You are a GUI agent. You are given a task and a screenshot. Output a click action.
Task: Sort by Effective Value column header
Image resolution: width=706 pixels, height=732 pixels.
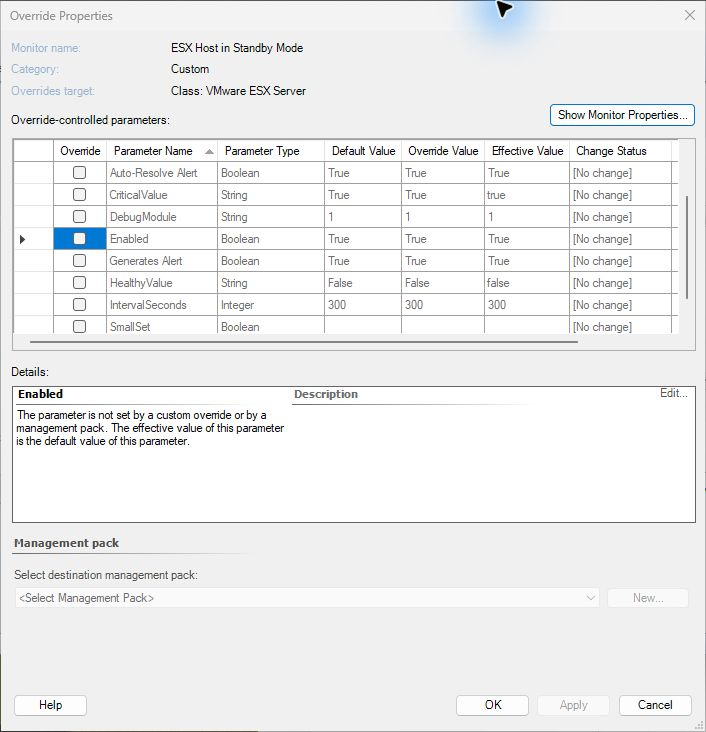(527, 151)
